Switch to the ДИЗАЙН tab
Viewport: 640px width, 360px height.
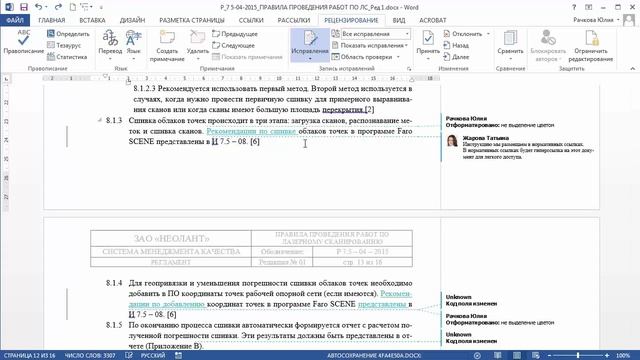(132, 20)
